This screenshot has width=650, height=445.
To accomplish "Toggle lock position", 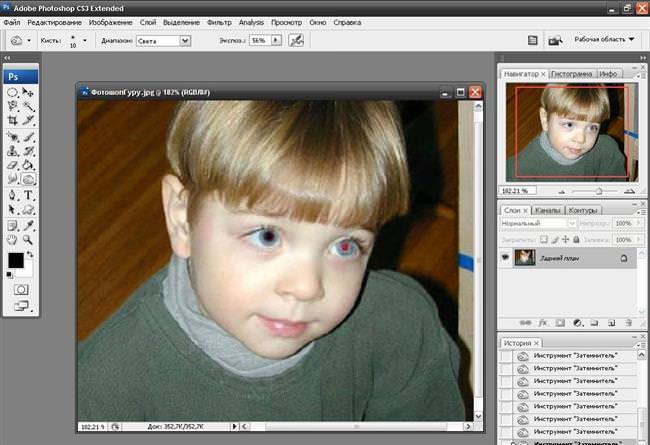I will click(565, 240).
